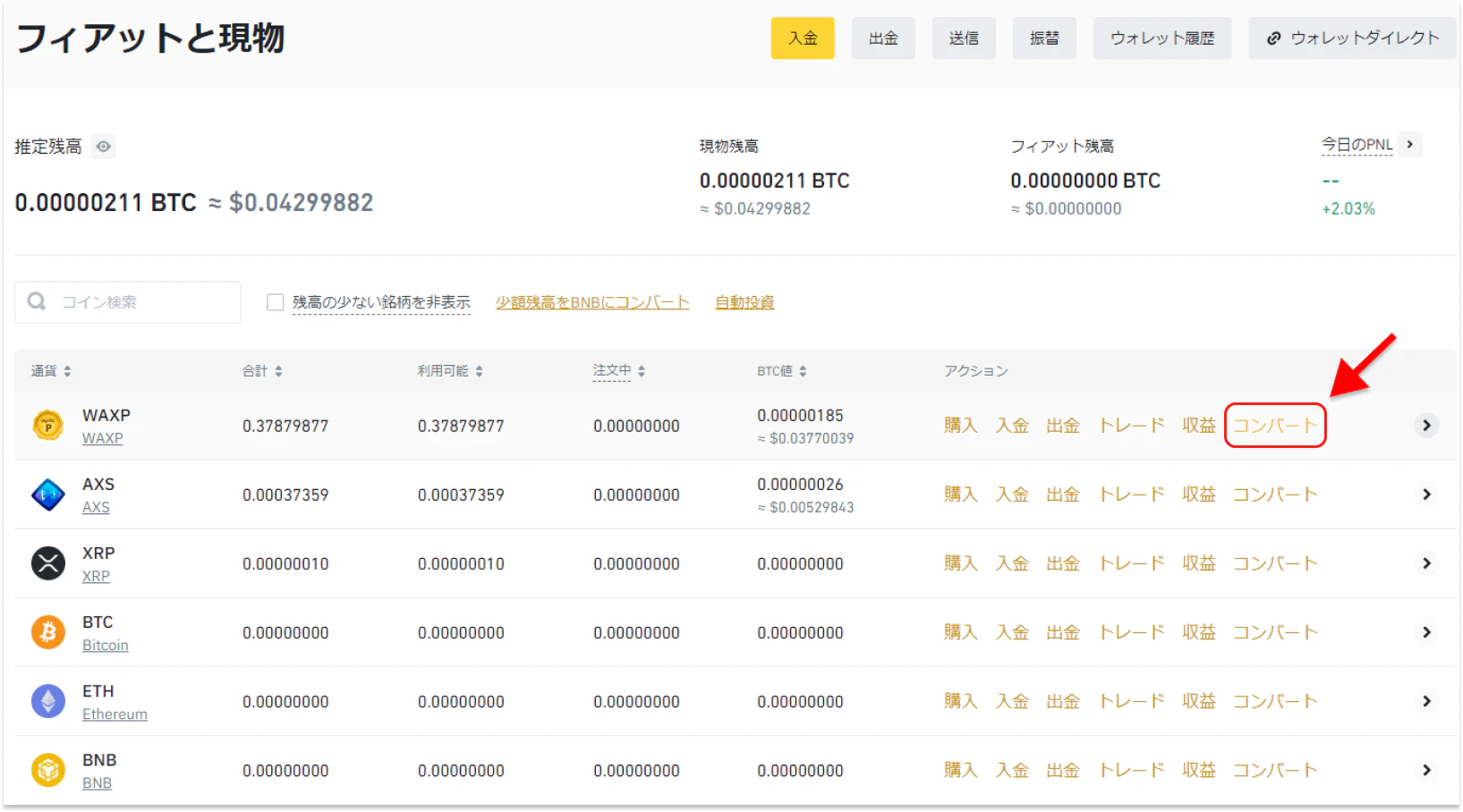Sort by 通貨 column arrows
The image size is (1463, 812).
(67, 371)
